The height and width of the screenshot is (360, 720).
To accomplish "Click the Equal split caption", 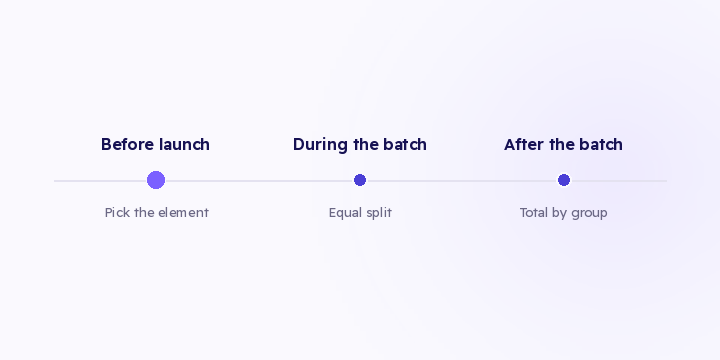I will pyautogui.click(x=360, y=213).
